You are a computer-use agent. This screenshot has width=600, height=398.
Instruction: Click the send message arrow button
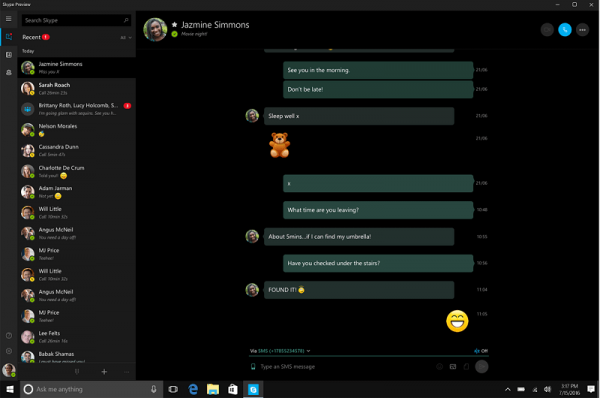pyautogui.click(x=481, y=367)
